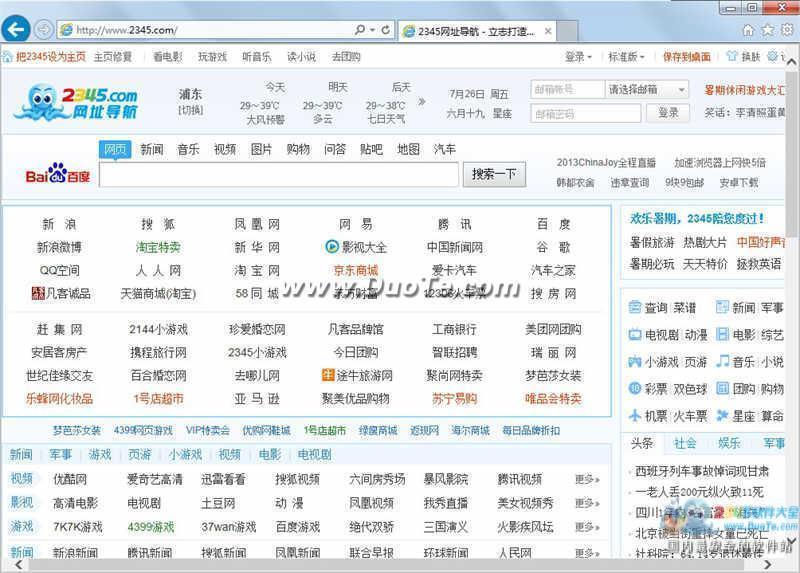Image resolution: width=800 pixels, height=573 pixels.
Task: Select the 图片 search tab
Action: click(261, 150)
